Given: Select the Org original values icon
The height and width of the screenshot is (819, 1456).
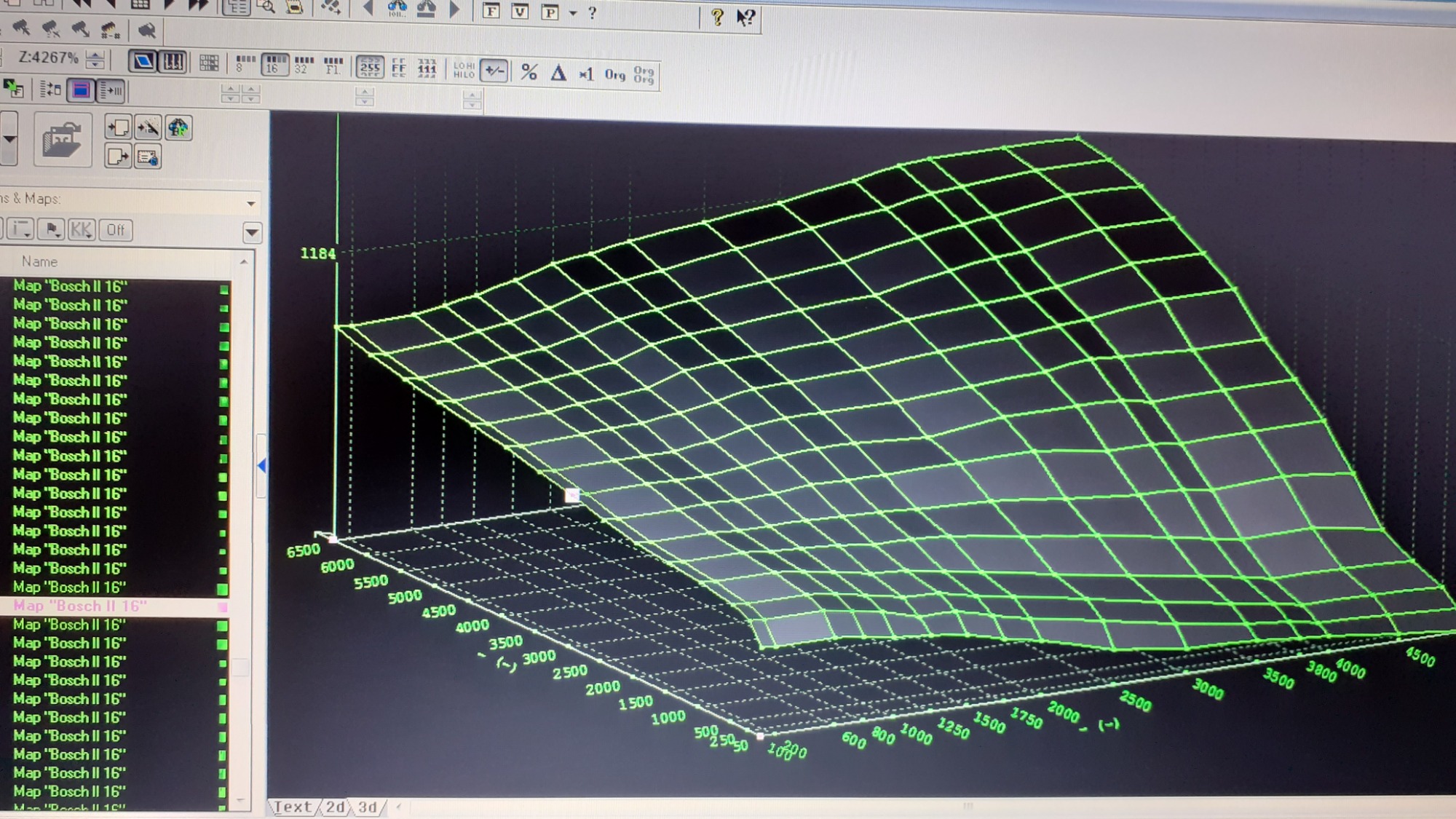Looking at the screenshot, I should [615, 74].
